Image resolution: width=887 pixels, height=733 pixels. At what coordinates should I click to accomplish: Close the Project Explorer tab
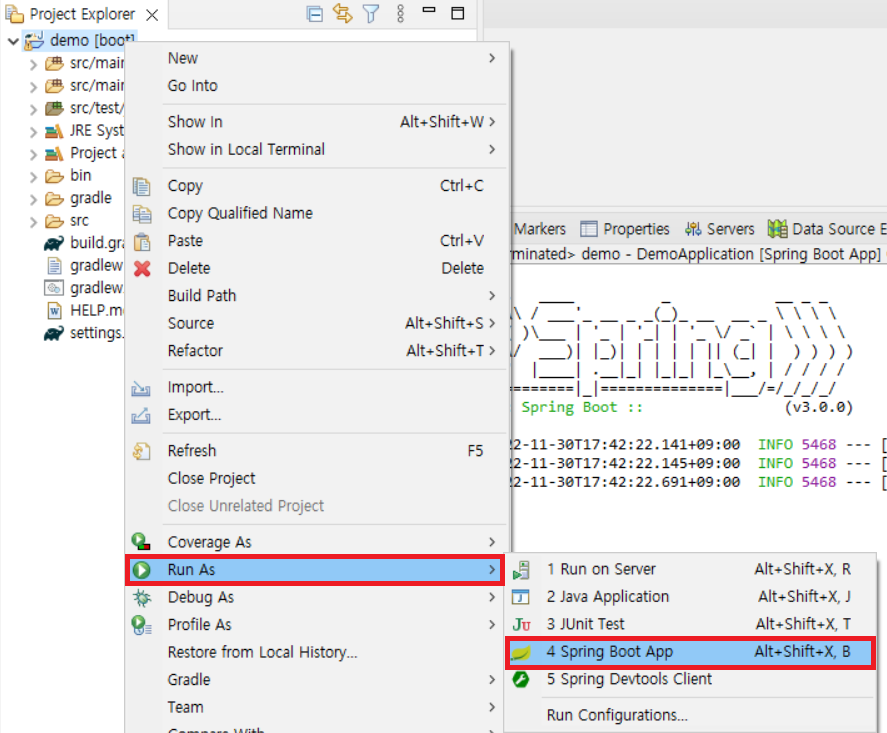click(152, 15)
